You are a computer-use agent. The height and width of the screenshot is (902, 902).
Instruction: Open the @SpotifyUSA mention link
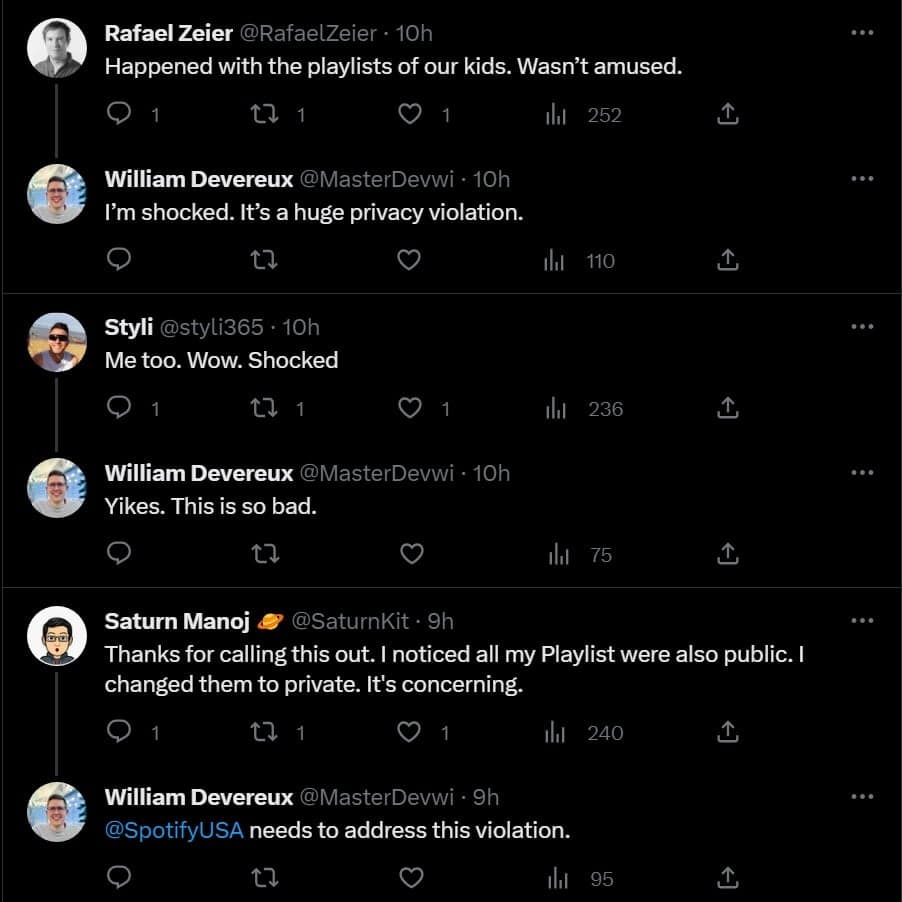point(174,831)
